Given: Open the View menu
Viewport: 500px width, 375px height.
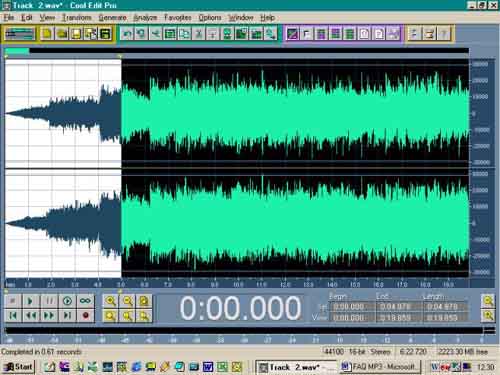Looking at the screenshot, I should coord(47,17).
